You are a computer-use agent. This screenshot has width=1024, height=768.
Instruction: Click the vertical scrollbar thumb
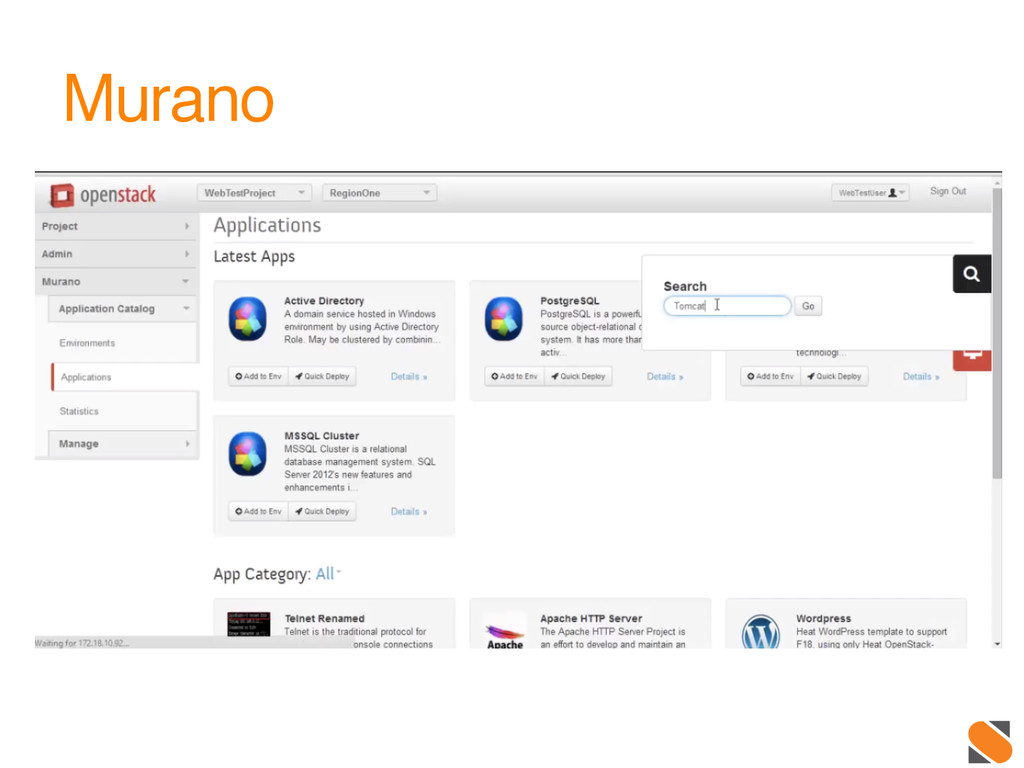click(997, 333)
